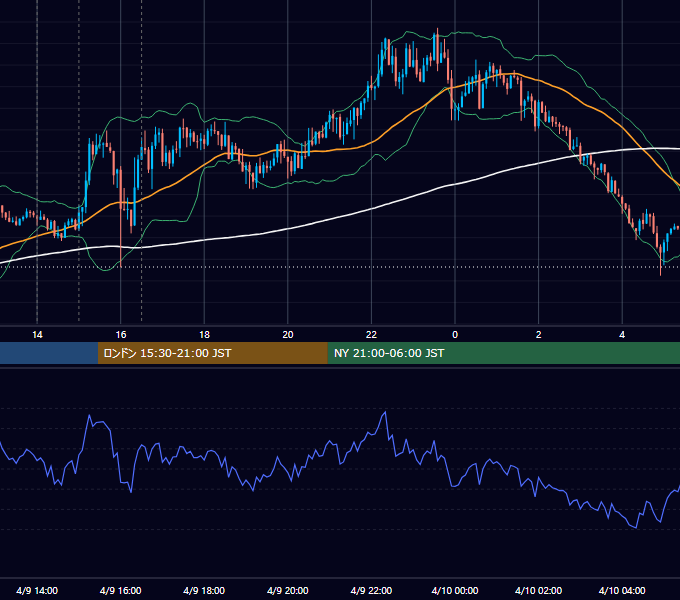Click the 14 hour axis label
The height and width of the screenshot is (600, 680).
[x=37, y=335]
